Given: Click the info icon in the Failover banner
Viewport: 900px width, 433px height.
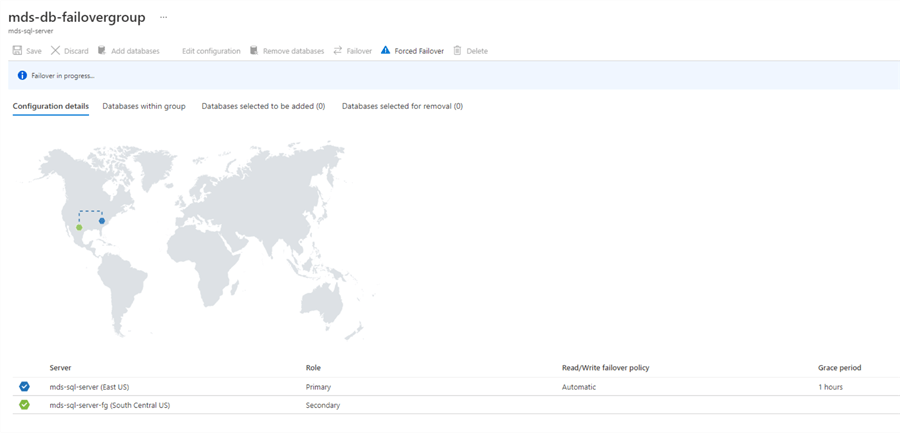Looking at the screenshot, I should pyautogui.click(x=22, y=75).
